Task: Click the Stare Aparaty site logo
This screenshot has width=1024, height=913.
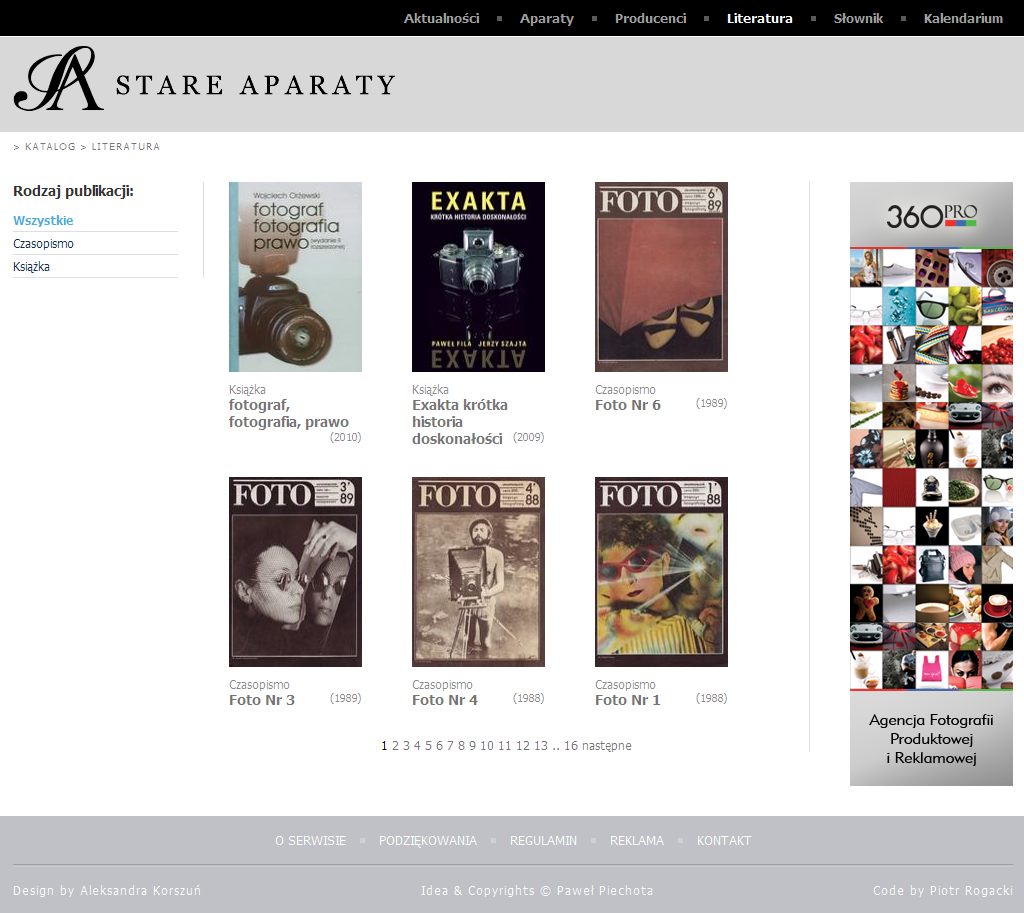Action: (204, 81)
